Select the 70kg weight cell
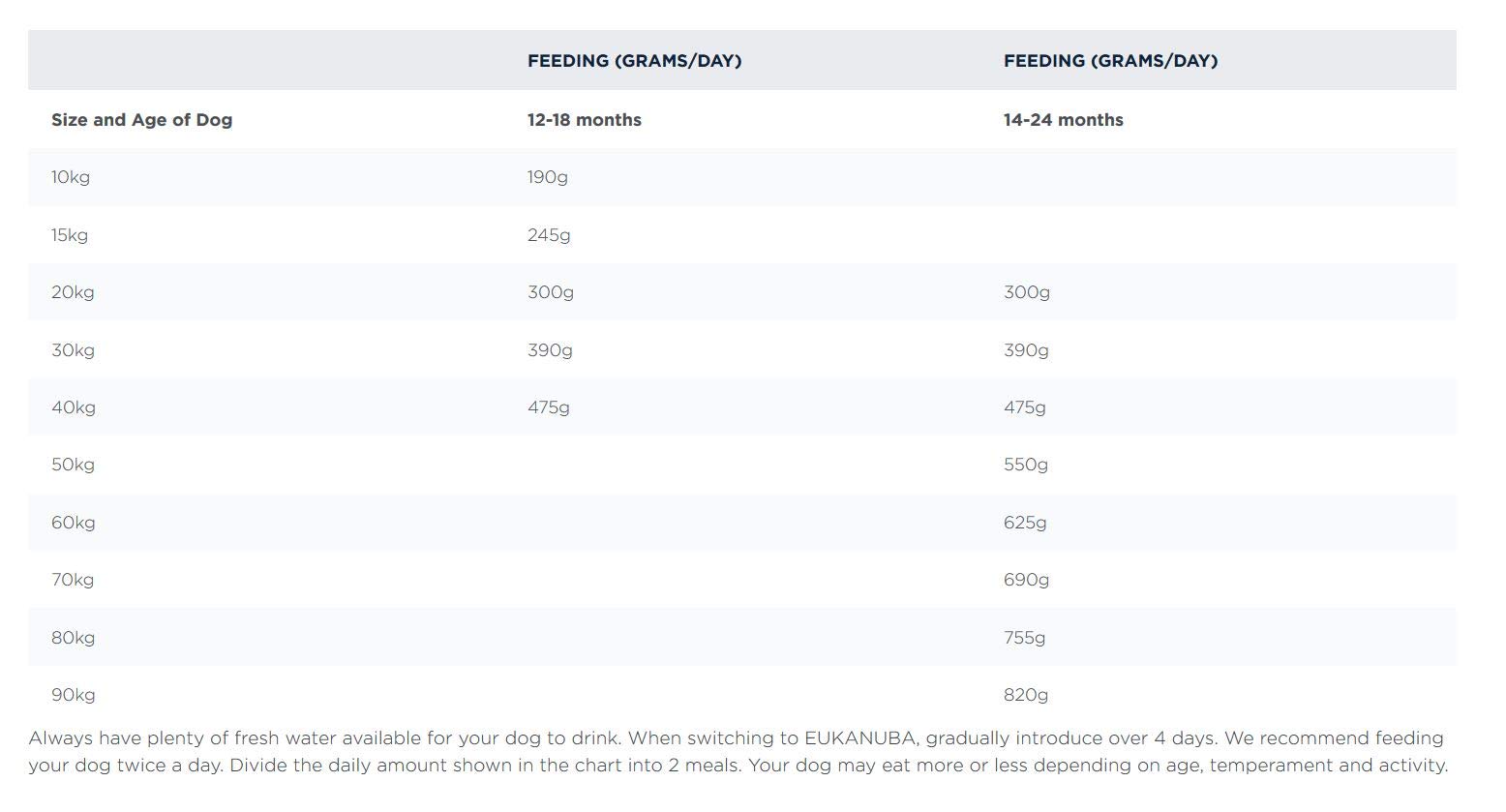This screenshot has height=812, width=1506. 73,580
